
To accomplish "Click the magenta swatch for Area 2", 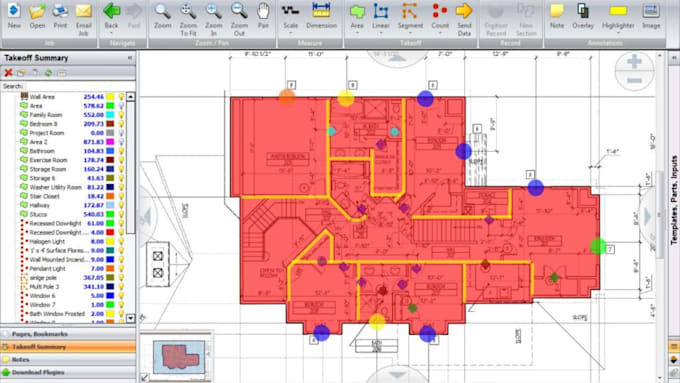I will 111,142.
